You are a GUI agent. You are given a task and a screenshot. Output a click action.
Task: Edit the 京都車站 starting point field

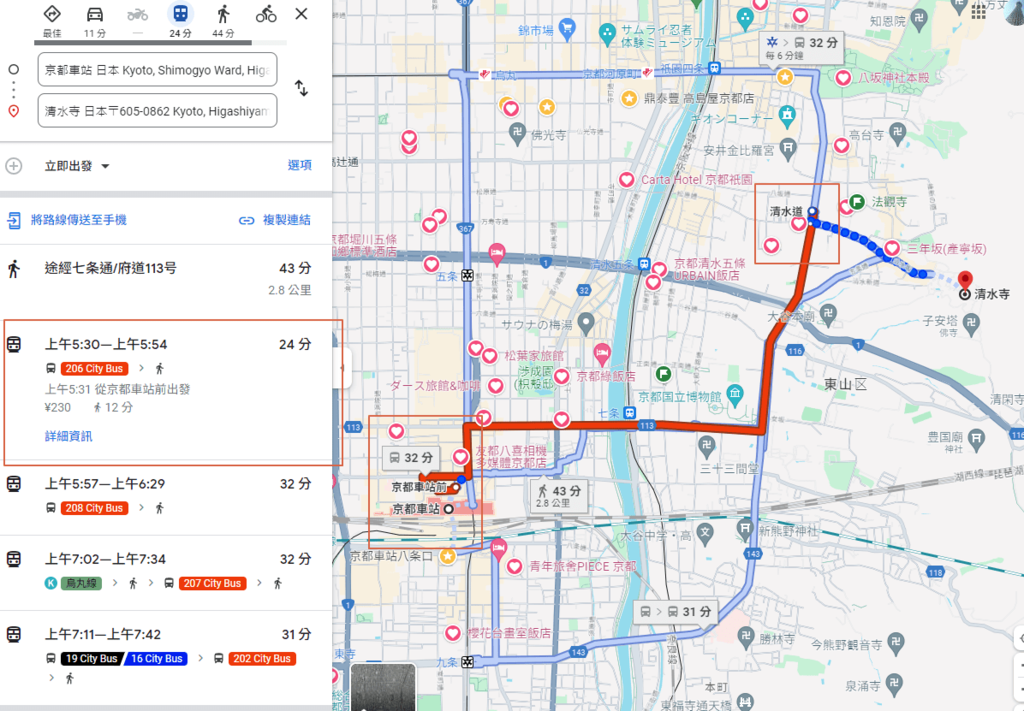click(x=157, y=70)
